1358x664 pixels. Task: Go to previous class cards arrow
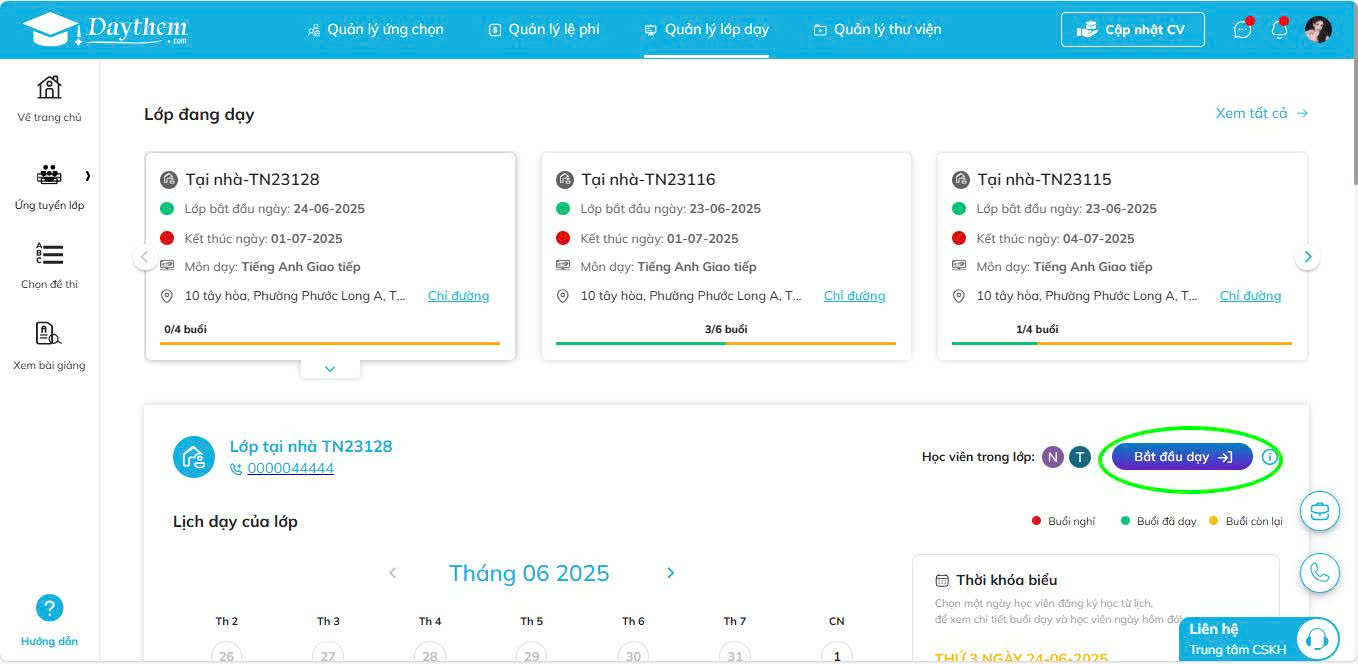coord(145,257)
